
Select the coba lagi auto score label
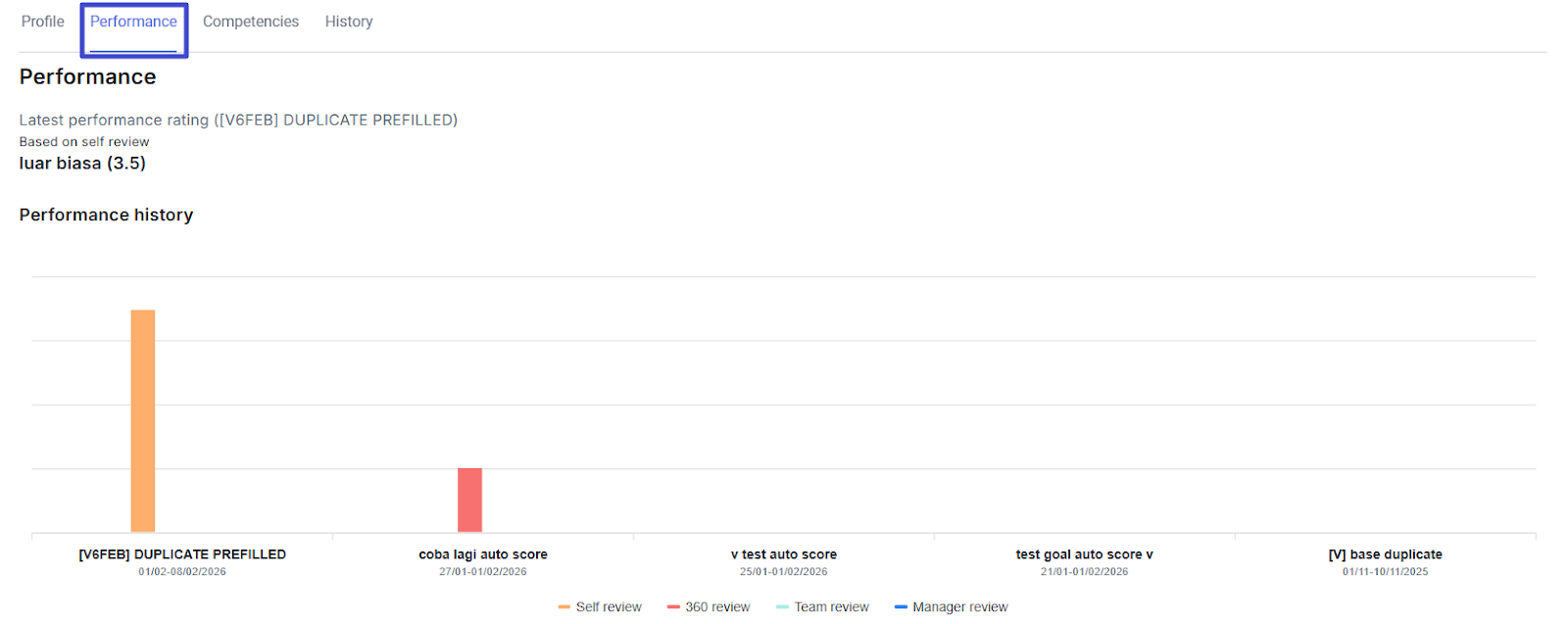click(x=483, y=554)
